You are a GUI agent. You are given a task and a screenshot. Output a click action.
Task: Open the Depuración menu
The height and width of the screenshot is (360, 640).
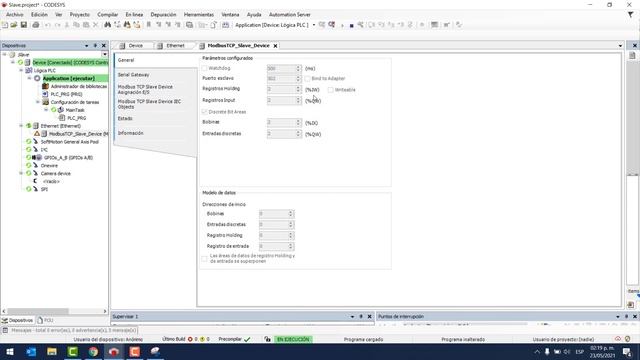163,15
